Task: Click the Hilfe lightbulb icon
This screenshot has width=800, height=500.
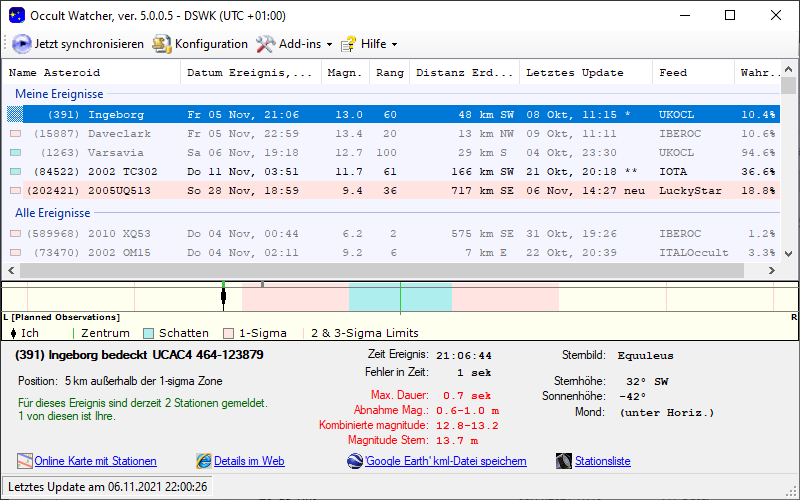Action: [349, 44]
